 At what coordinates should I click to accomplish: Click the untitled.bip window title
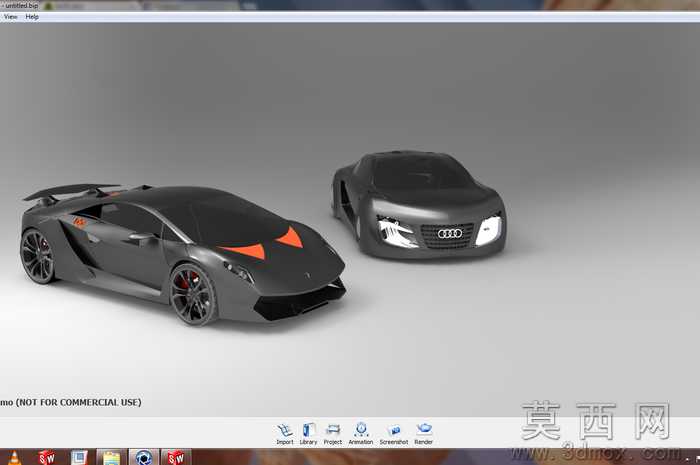(x=21, y=6)
